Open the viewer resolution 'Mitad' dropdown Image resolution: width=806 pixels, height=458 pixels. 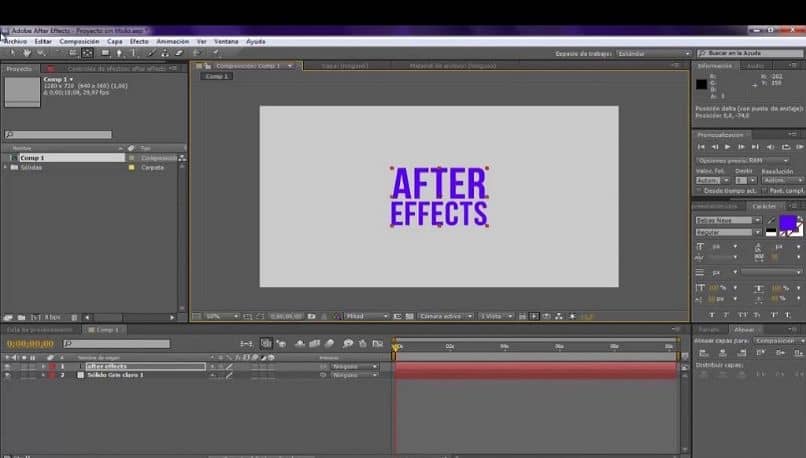[x=366, y=316]
